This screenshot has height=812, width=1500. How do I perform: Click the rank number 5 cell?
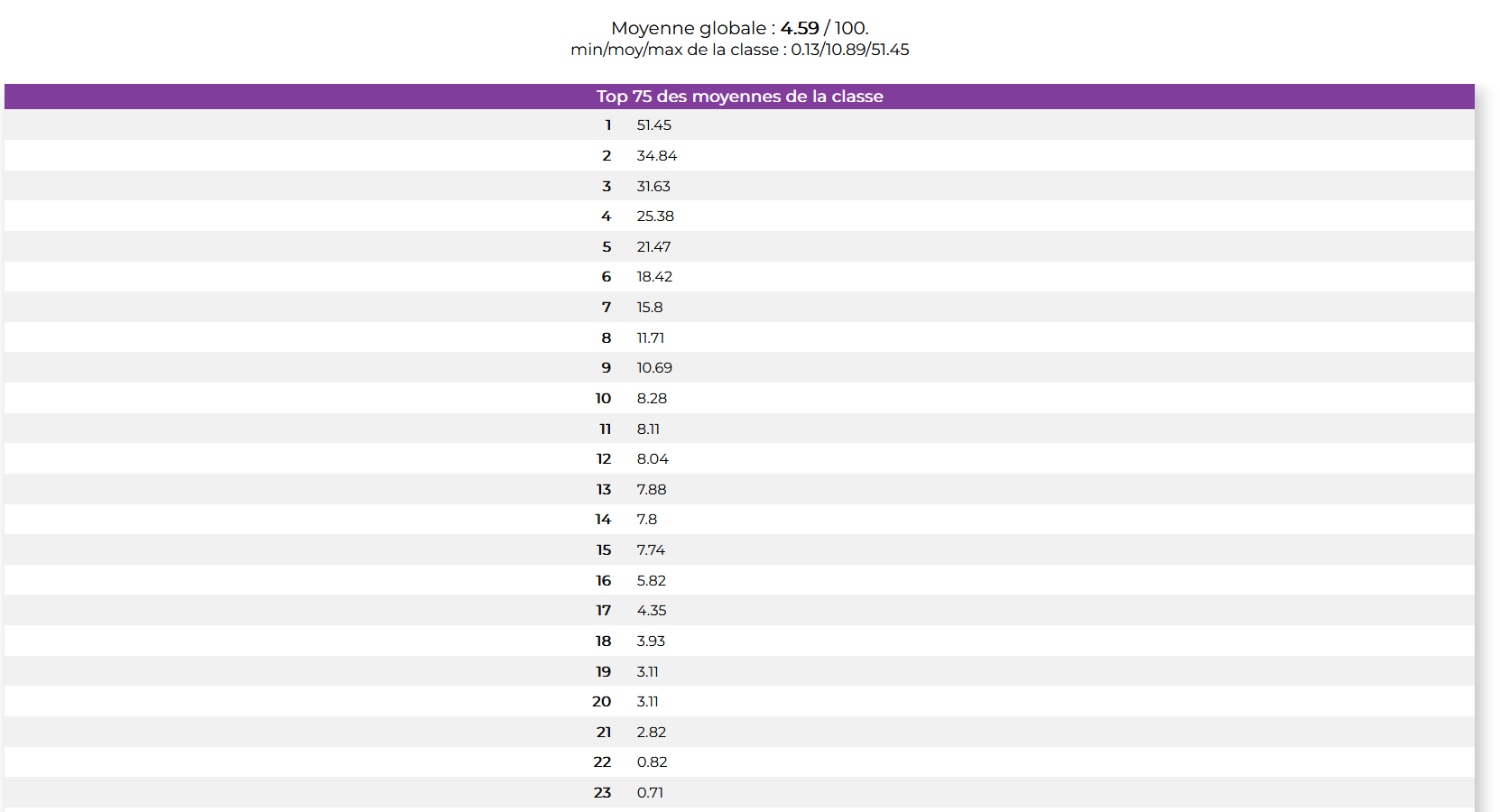coord(606,246)
